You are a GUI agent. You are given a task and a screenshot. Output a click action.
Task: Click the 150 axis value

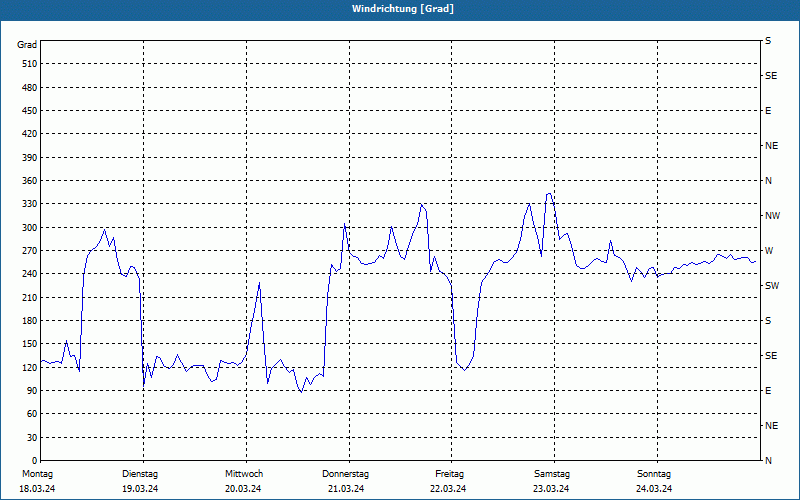click(30, 343)
